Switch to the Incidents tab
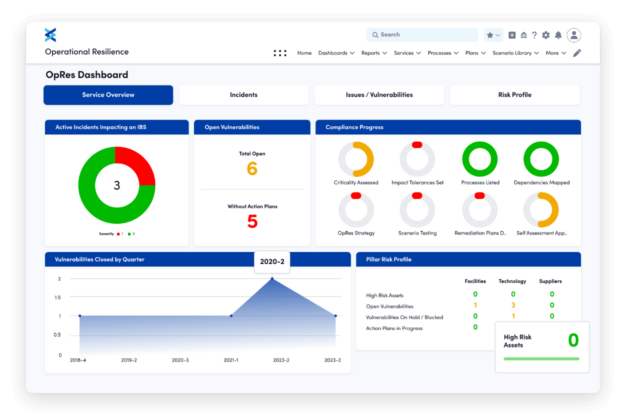Image resolution: width=626 pixels, height=417 pixels. tap(244, 95)
